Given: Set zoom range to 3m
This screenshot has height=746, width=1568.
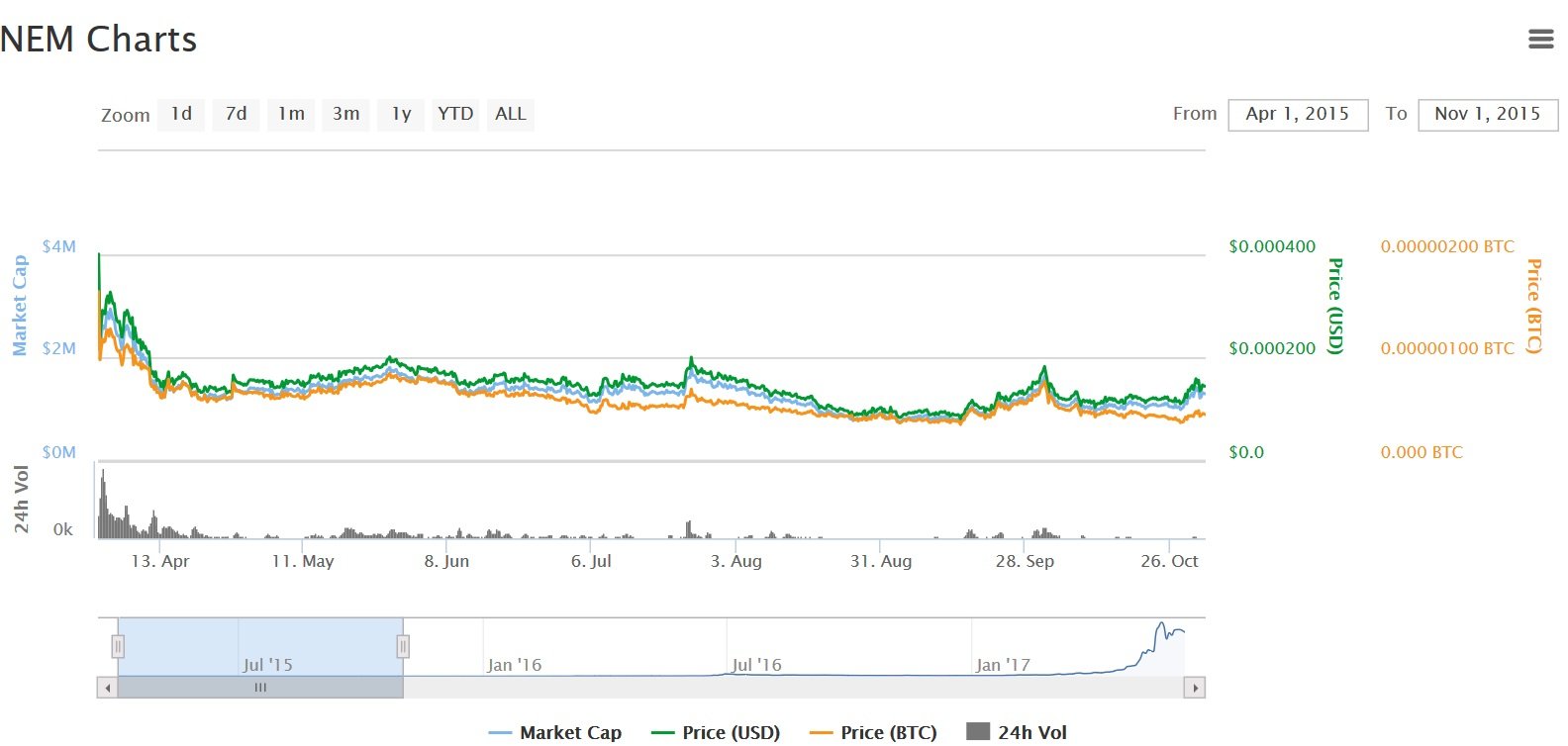Looking at the screenshot, I should [345, 115].
